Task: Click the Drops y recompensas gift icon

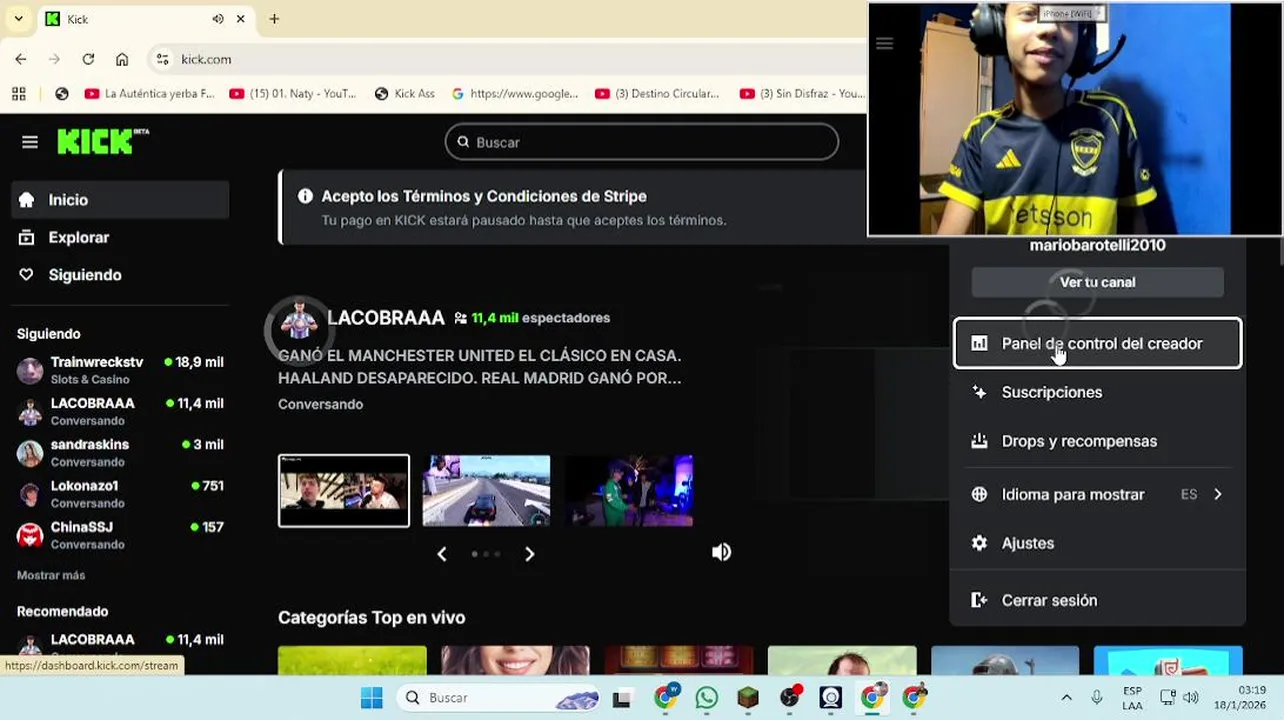Action: tap(980, 441)
